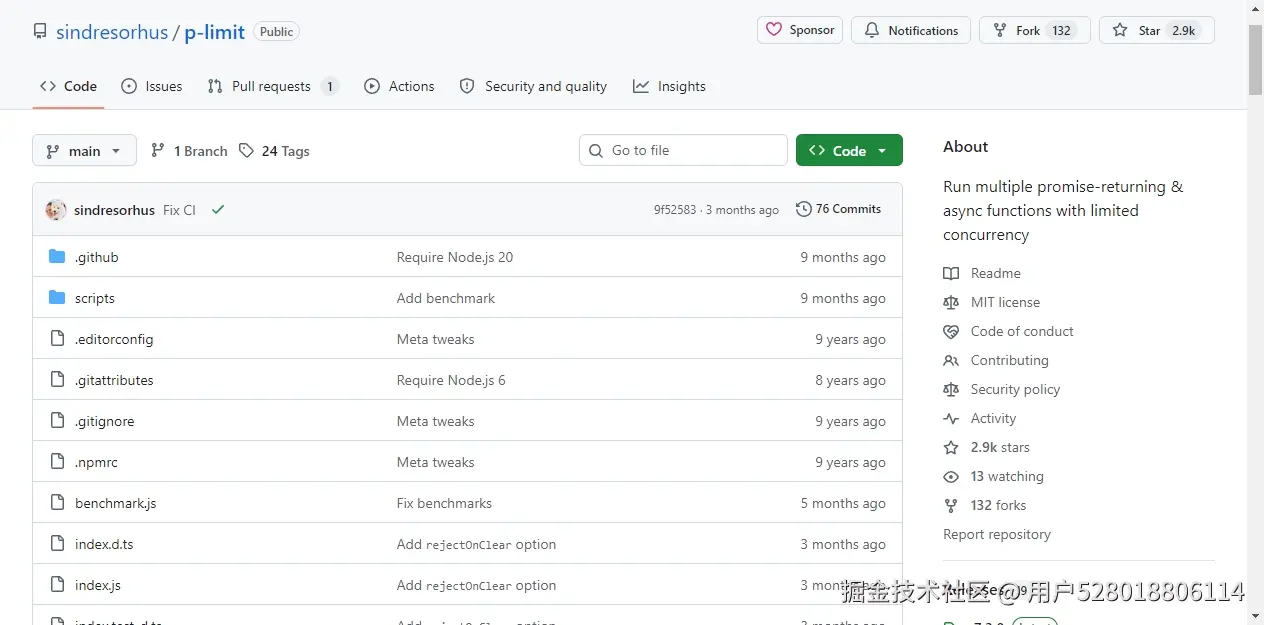The image size is (1264, 625).
Task: Click the sindresorhus avatar in commit bar
Action: [x=56, y=210]
